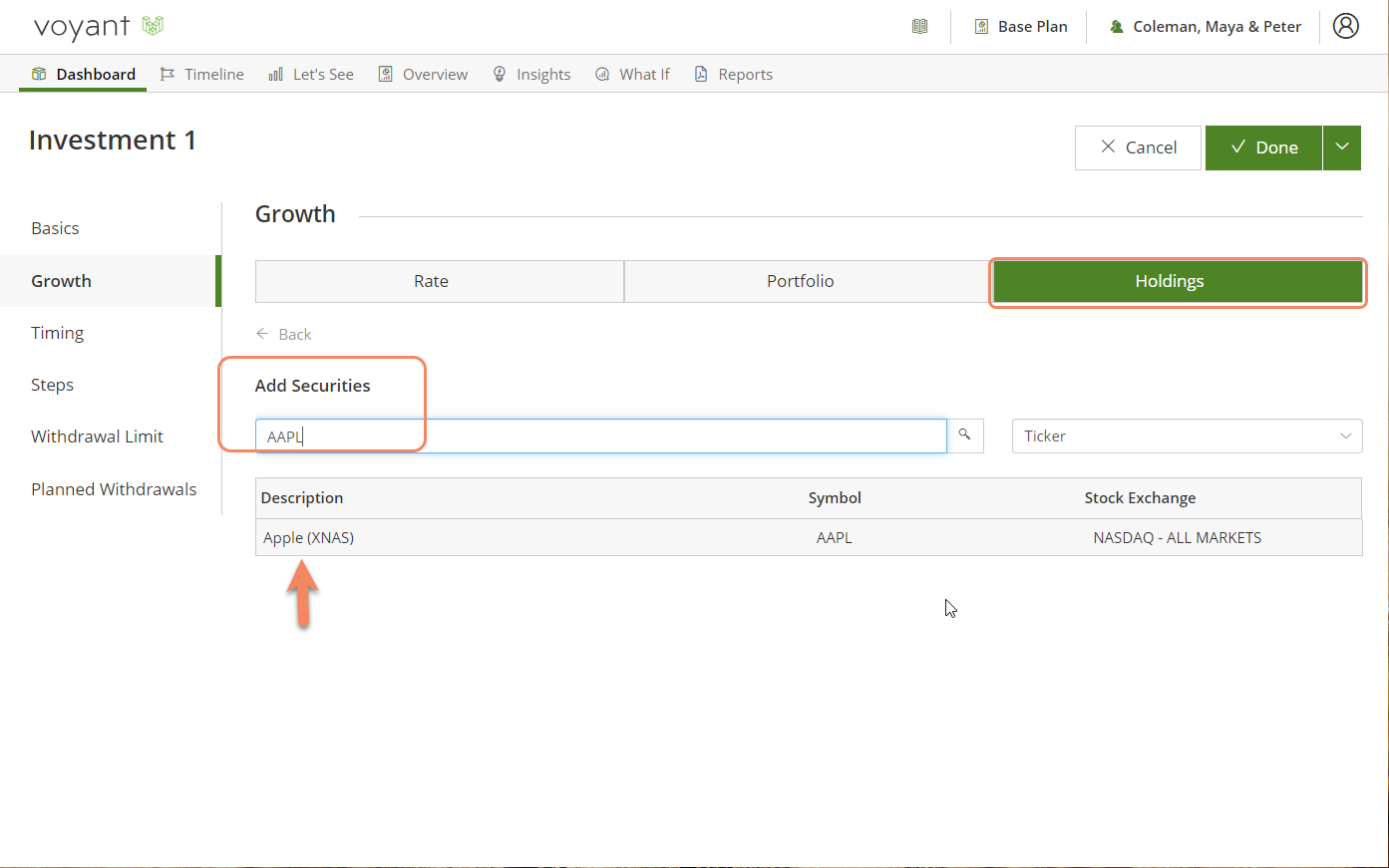This screenshot has width=1389, height=868.
Task: Open the user profile icon
Action: [1346, 26]
